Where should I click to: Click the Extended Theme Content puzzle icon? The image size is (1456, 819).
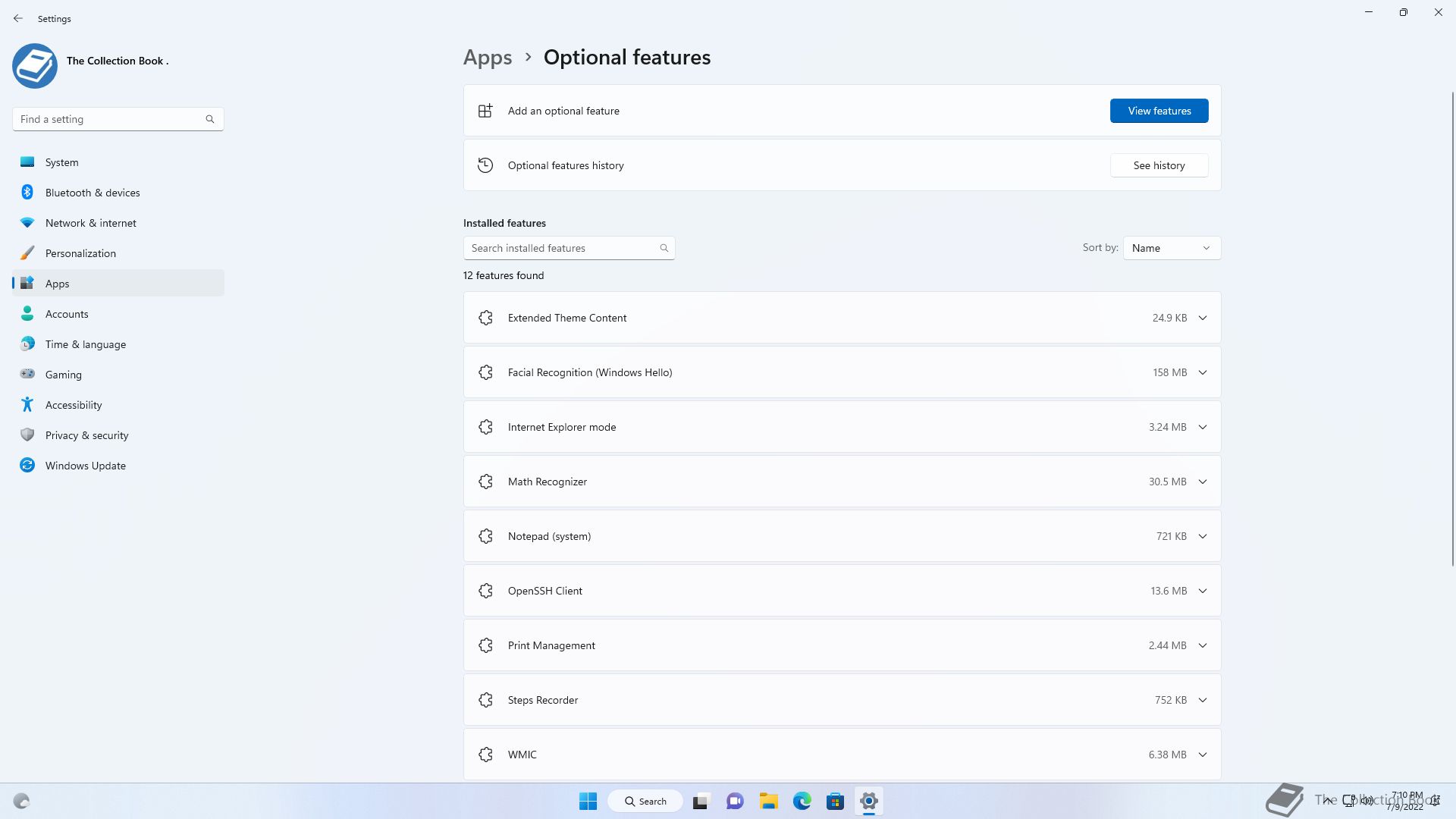point(486,318)
